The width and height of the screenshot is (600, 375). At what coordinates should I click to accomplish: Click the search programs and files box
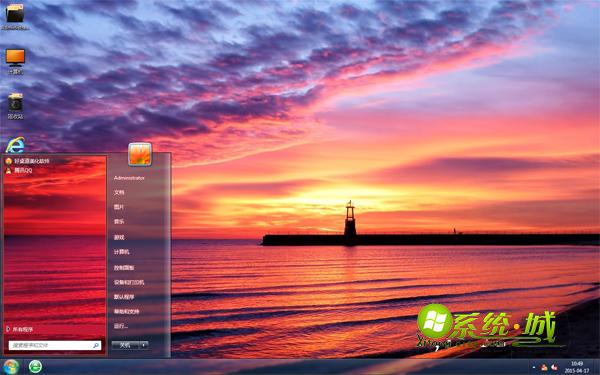click(55, 345)
